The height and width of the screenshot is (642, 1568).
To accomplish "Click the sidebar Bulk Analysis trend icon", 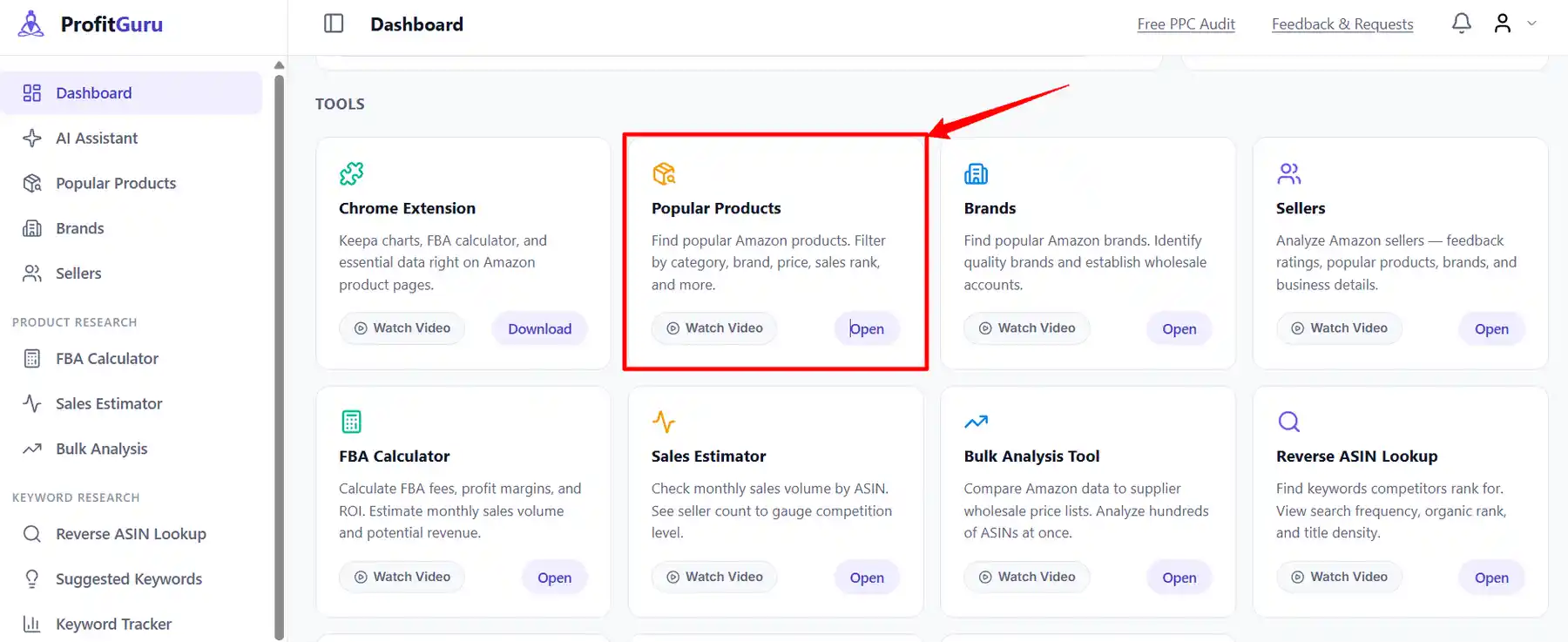I will pyautogui.click(x=32, y=449).
